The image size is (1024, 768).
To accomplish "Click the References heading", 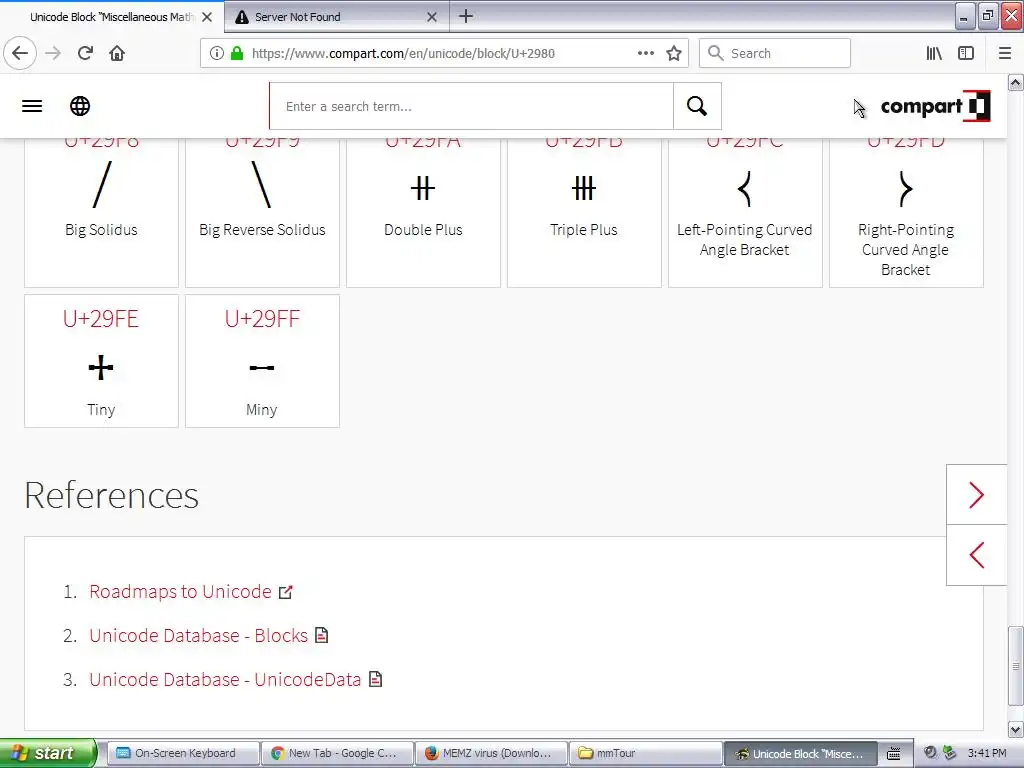I will pyautogui.click(x=112, y=495).
